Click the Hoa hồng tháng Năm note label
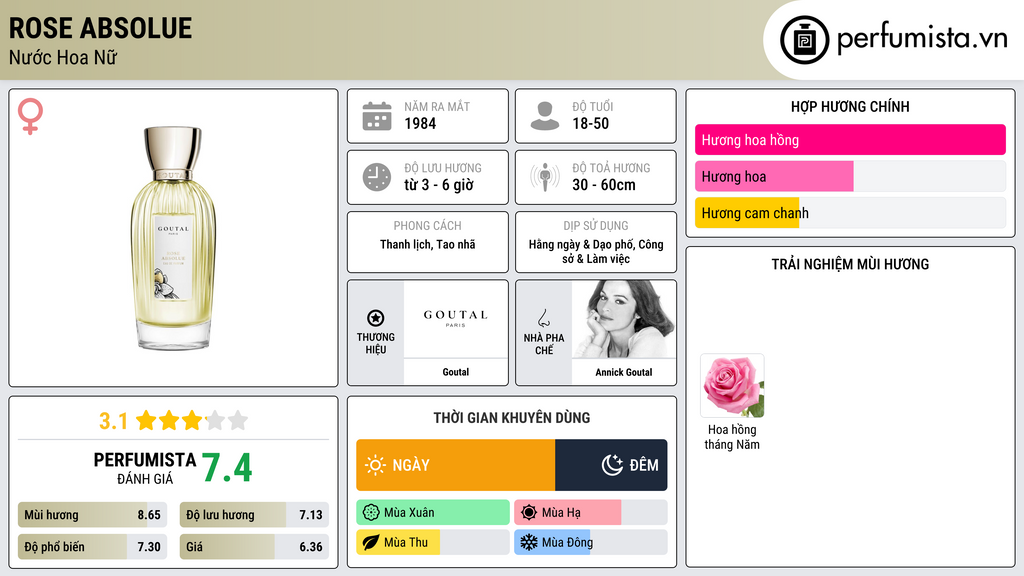This screenshot has width=1024, height=576. 732,437
